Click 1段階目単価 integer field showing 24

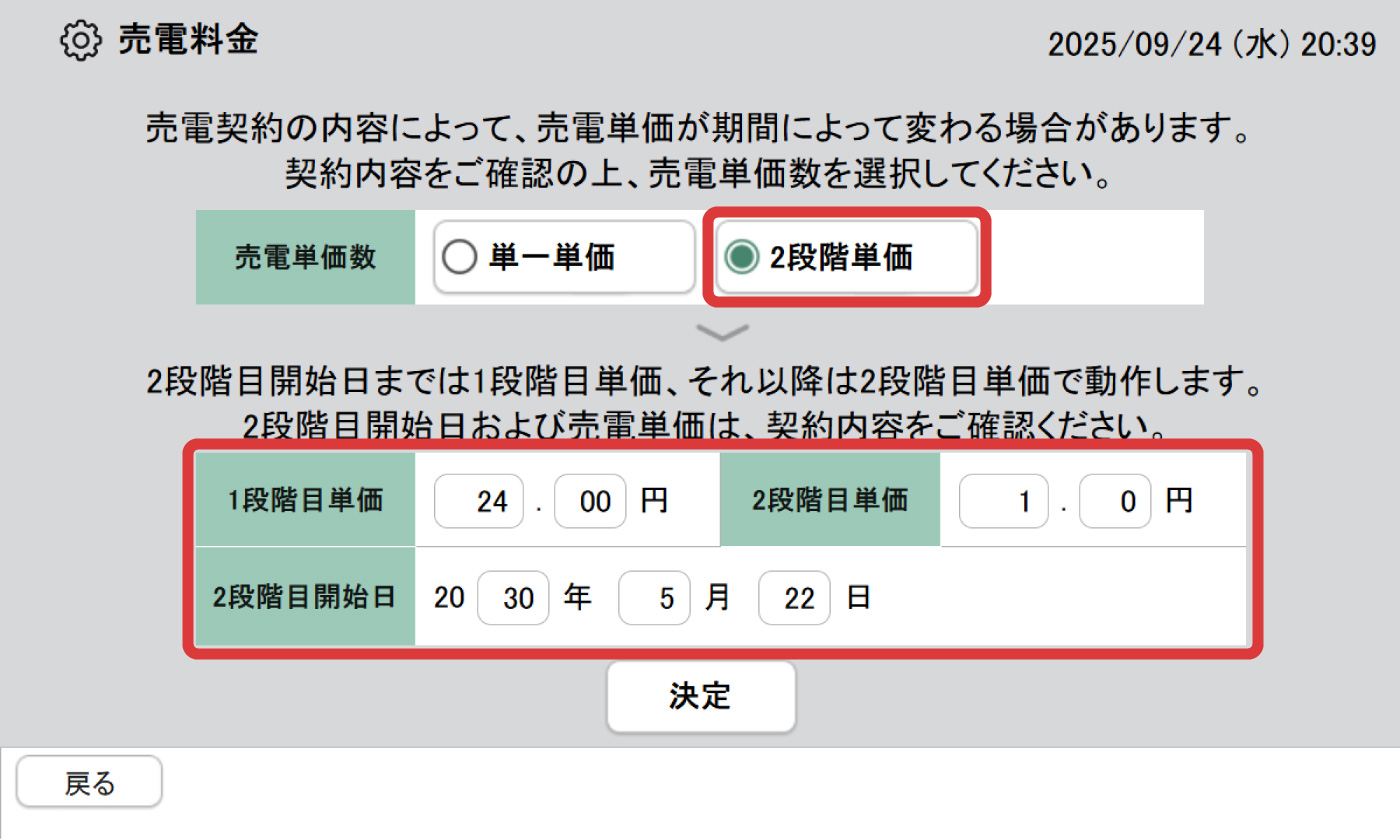pyautogui.click(x=479, y=501)
